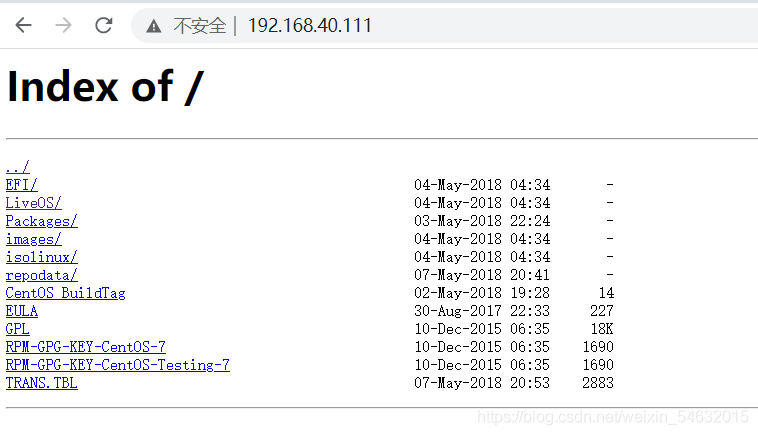
Task: Click the size 18K for GPL
Action: coord(602,329)
